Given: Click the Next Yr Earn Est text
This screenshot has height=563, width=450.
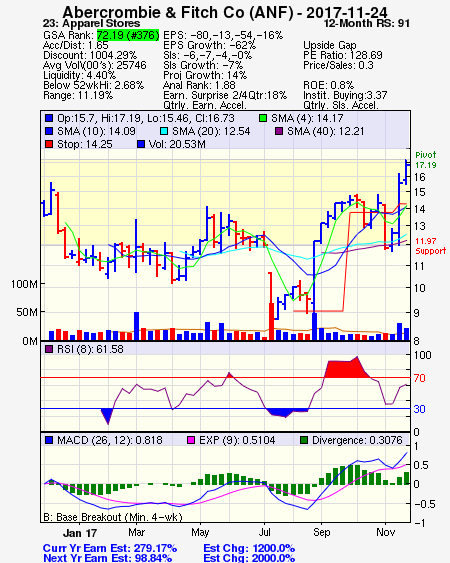Looking at the screenshot, I should (x=107, y=558).
